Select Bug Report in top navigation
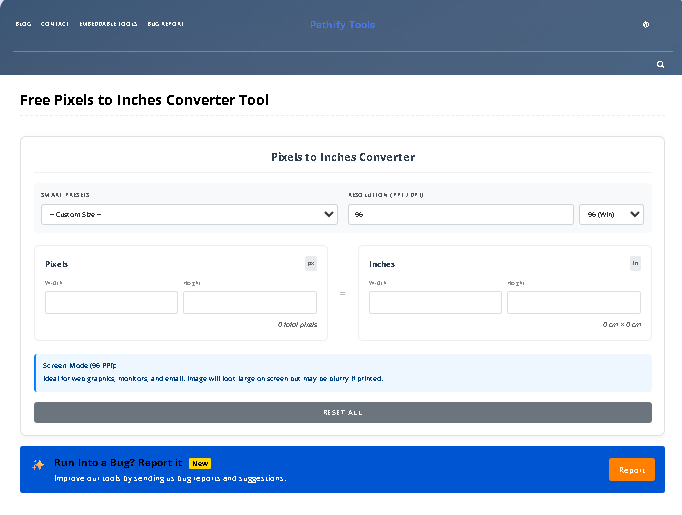 [165, 24]
